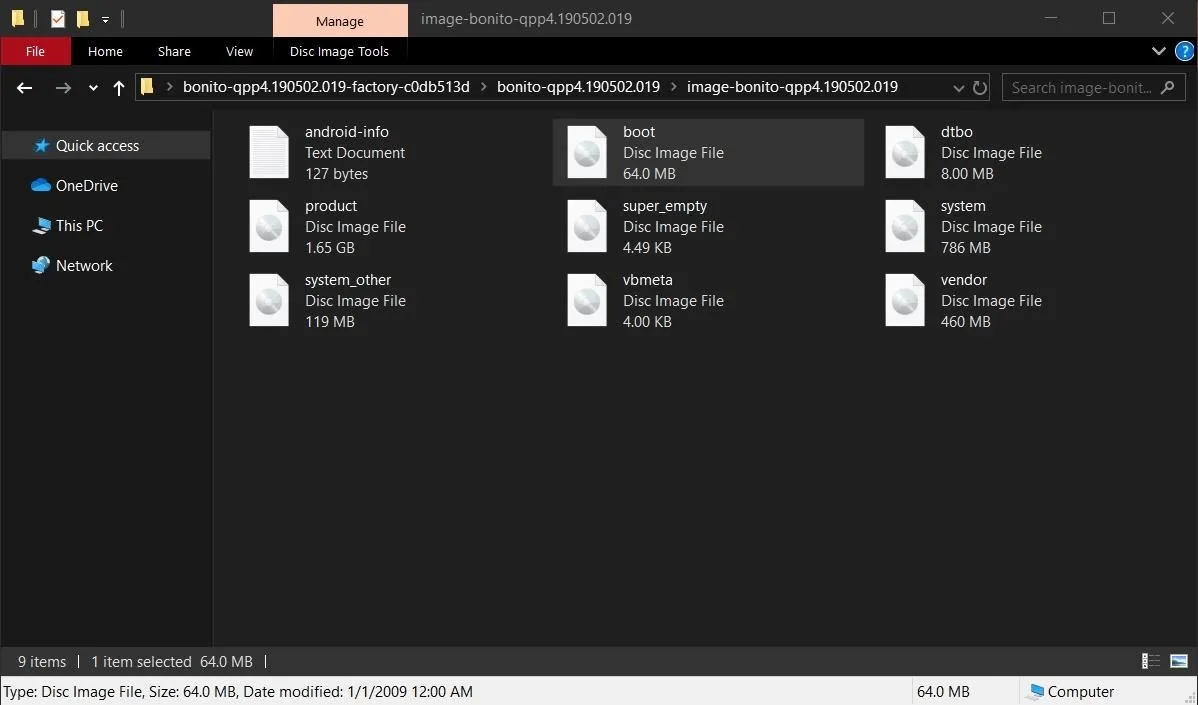This screenshot has height=705, width=1198.
Task: Open the recent locations dropdown arrow
Action: [x=93, y=88]
